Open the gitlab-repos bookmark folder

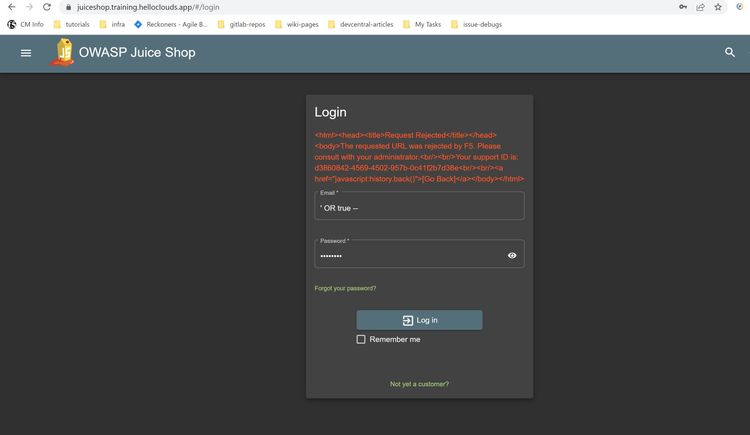(x=241, y=24)
